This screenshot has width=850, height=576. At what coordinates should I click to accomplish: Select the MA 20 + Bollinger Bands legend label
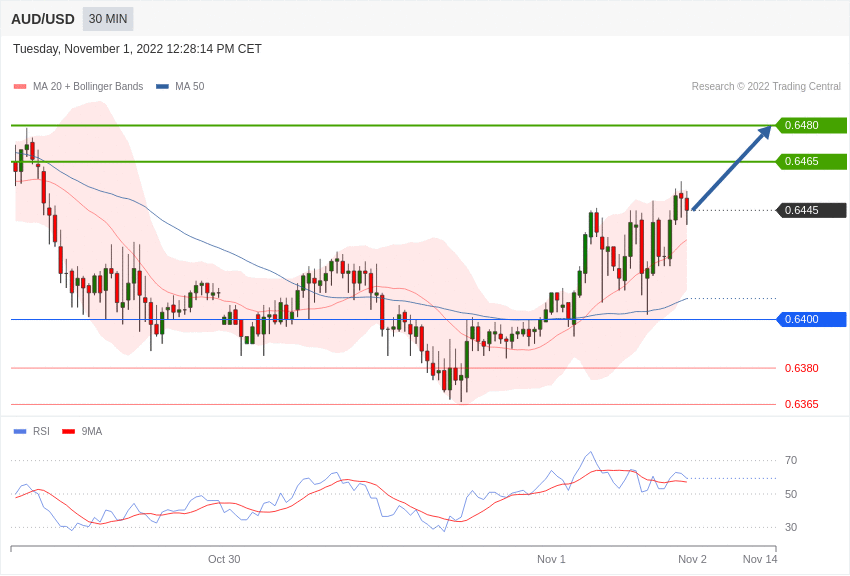click(88, 87)
